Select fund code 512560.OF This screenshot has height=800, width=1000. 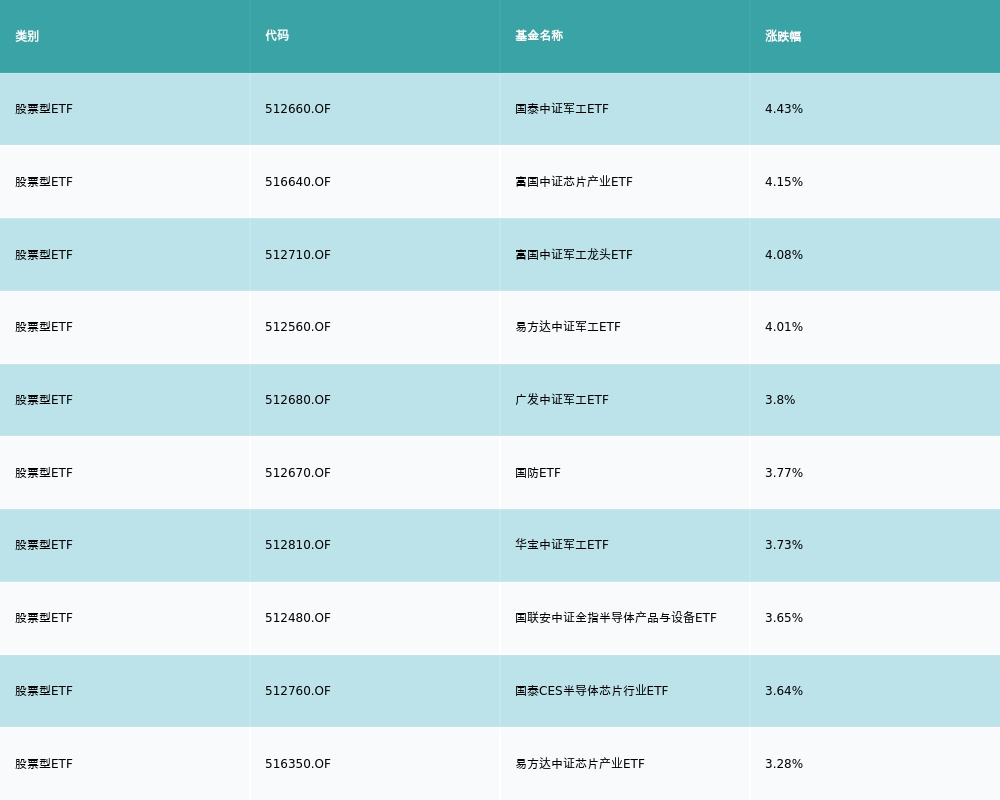298,327
